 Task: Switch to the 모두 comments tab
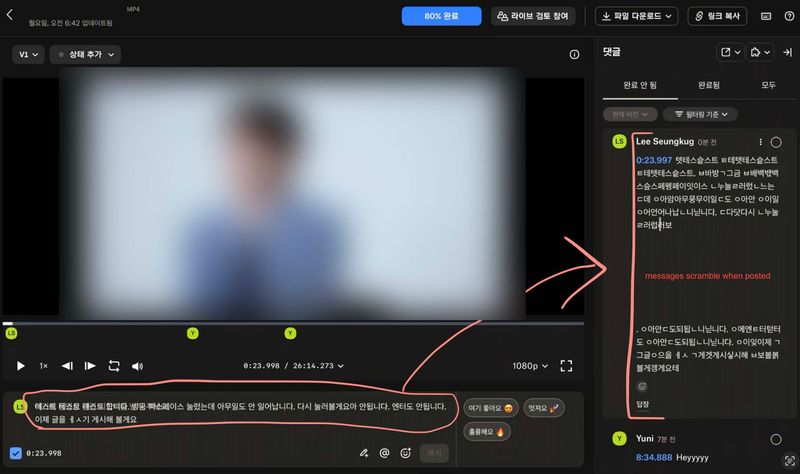tap(768, 85)
